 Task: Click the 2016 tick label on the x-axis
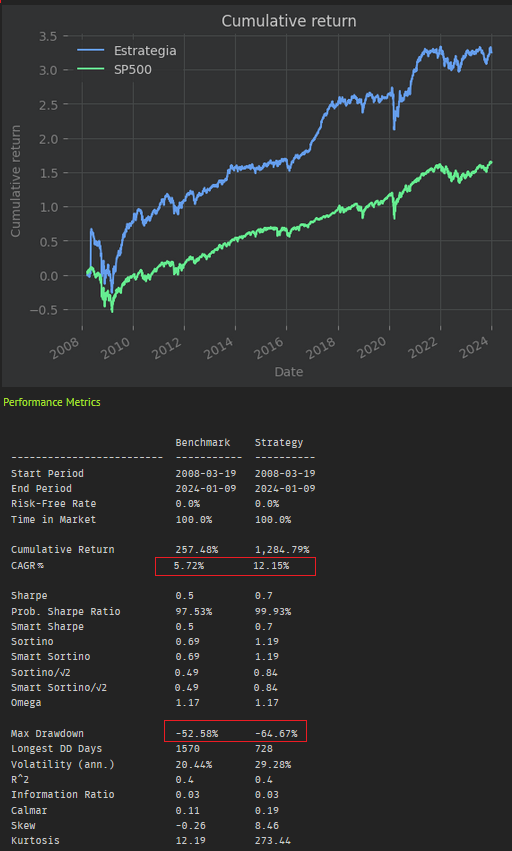point(271,348)
